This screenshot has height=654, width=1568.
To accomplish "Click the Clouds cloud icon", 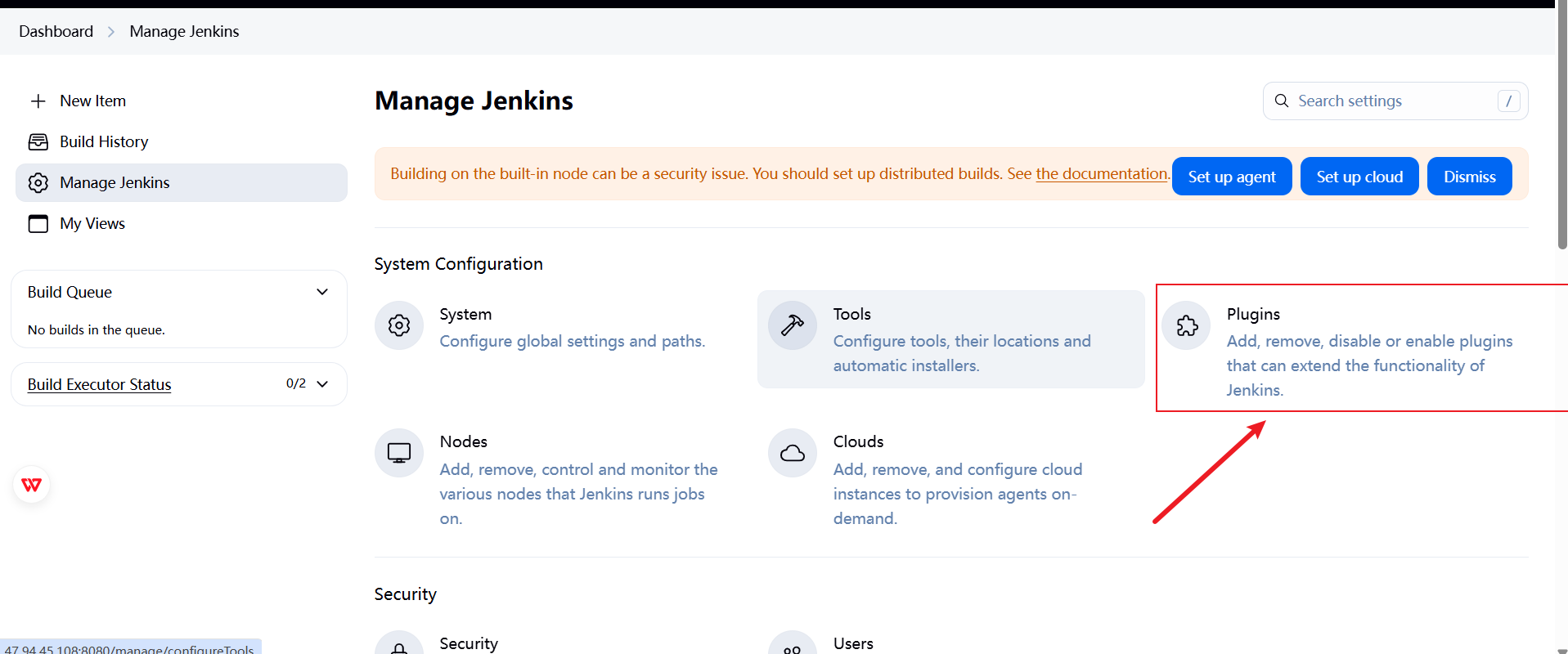I will (x=793, y=453).
